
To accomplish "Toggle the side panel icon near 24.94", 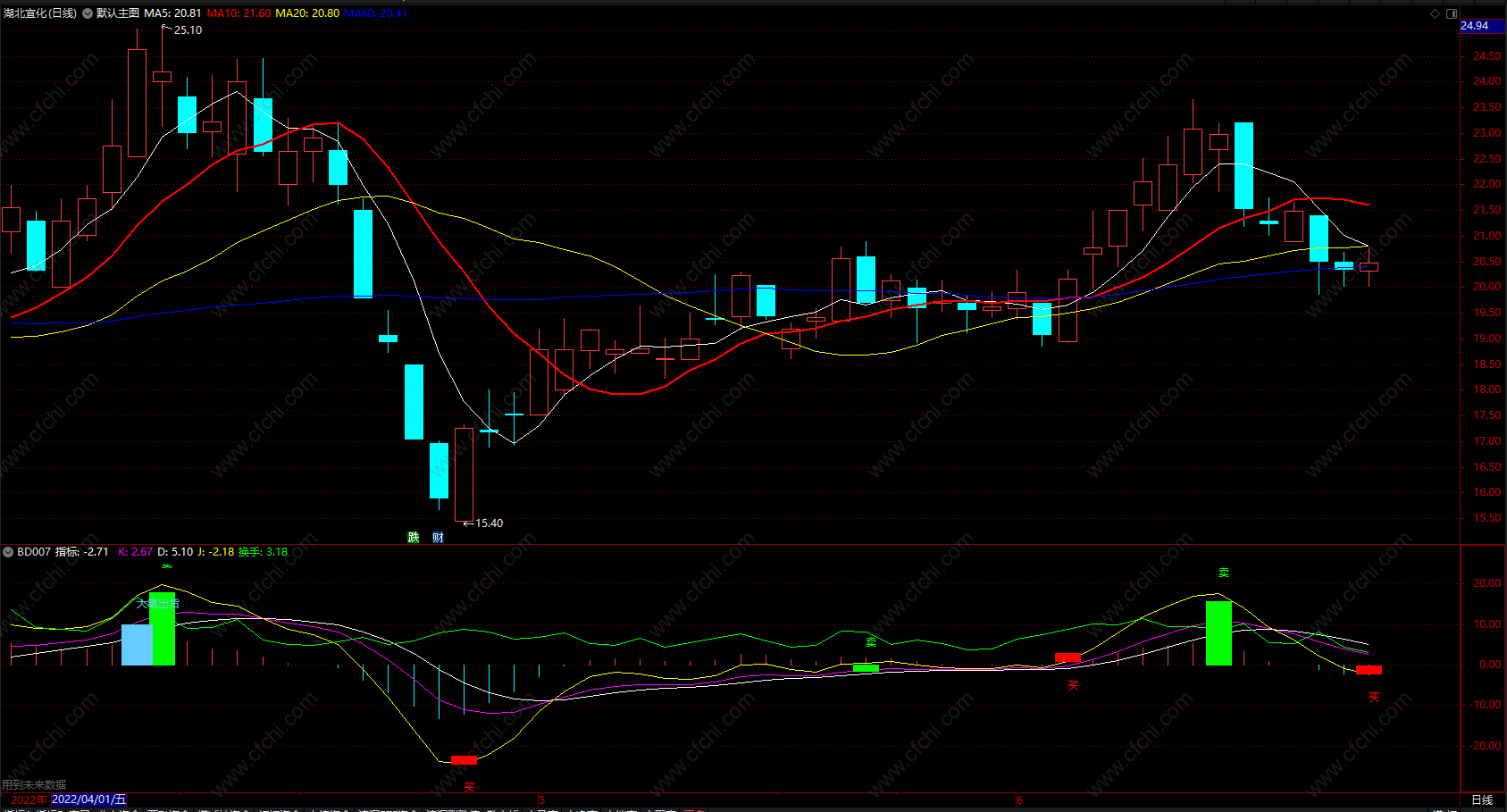I will point(1452,13).
